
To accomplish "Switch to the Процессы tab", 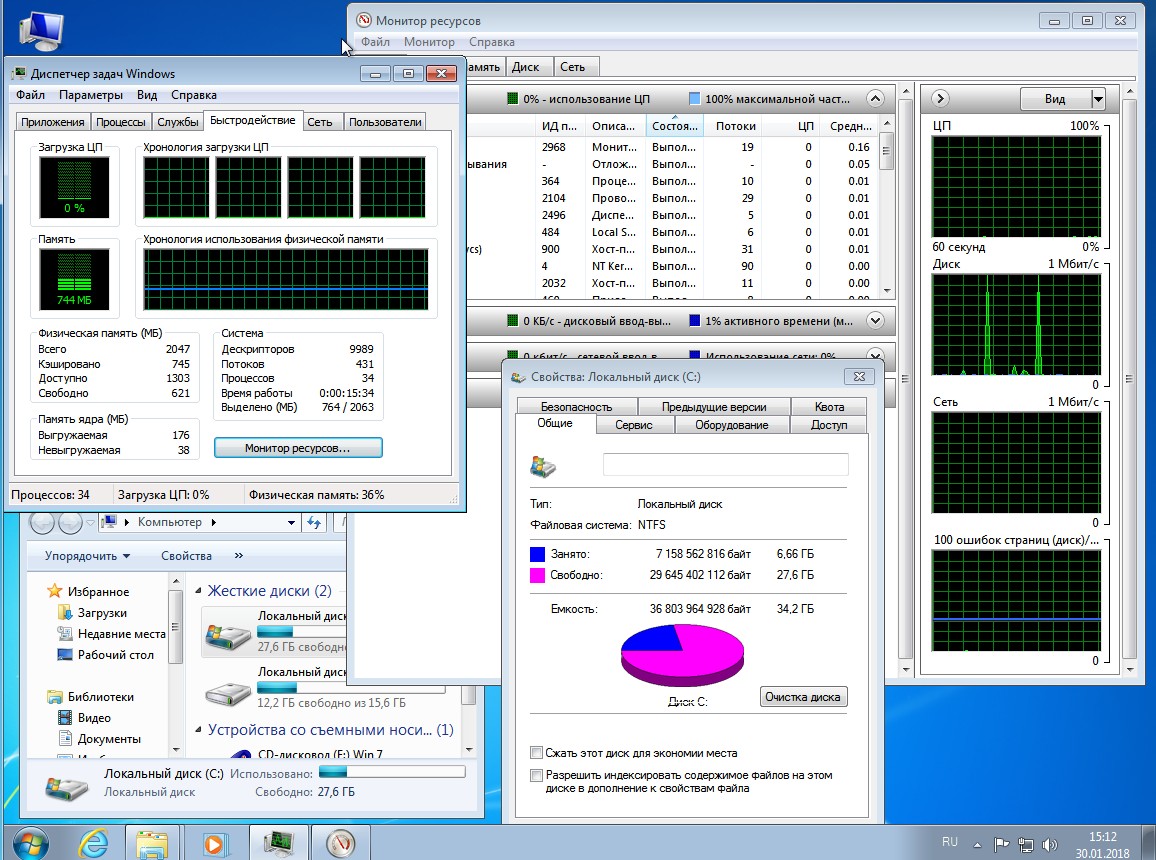I will coord(120,122).
